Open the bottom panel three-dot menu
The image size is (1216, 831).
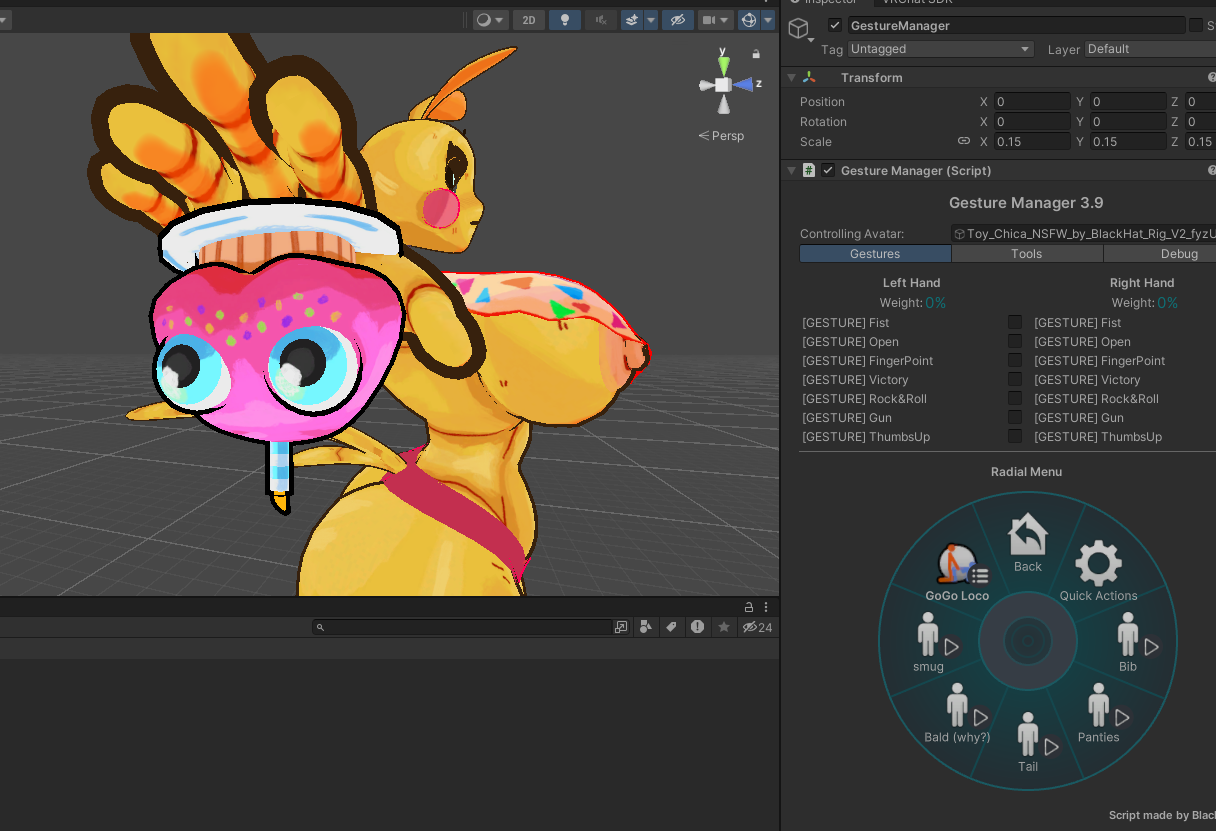point(766,607)
